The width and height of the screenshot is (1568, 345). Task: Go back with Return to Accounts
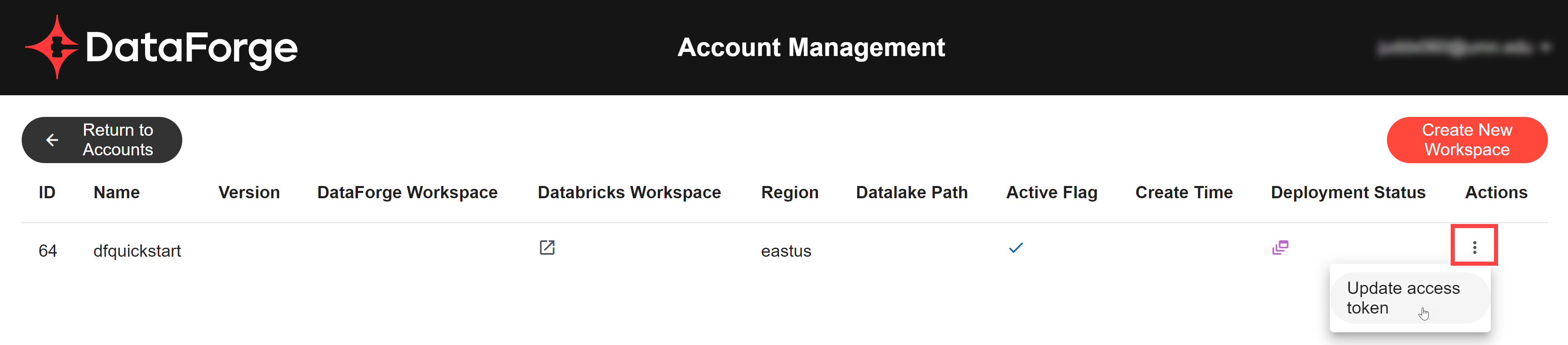point(102,140)
